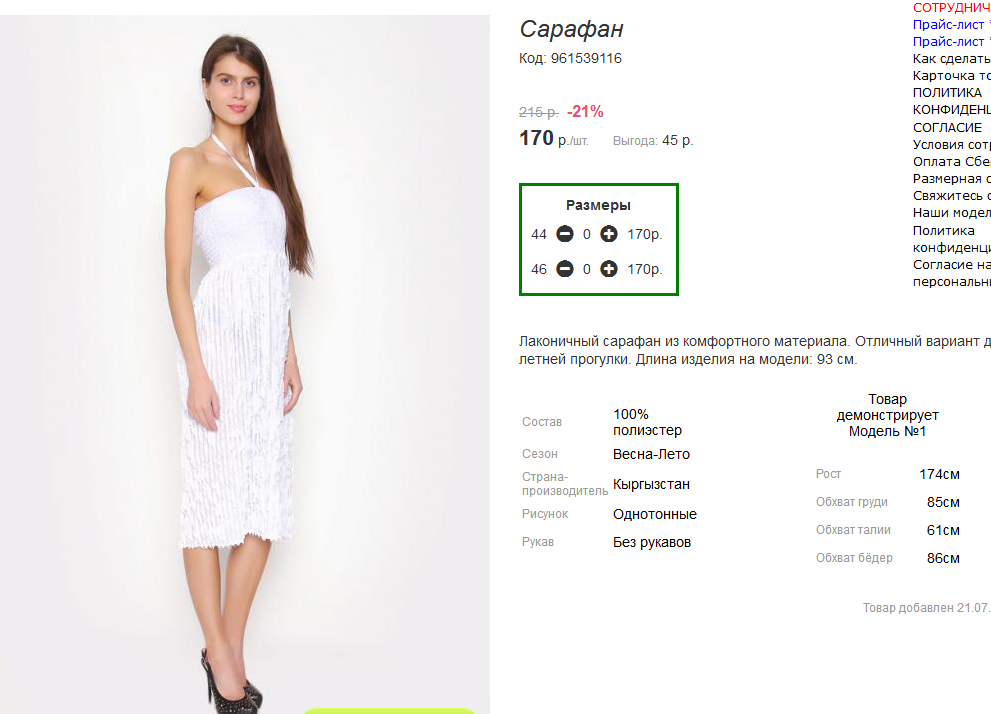Open the lower blue Прайс-лист link
The width and height of the screenshot is (991, 714).
point(950,41)
